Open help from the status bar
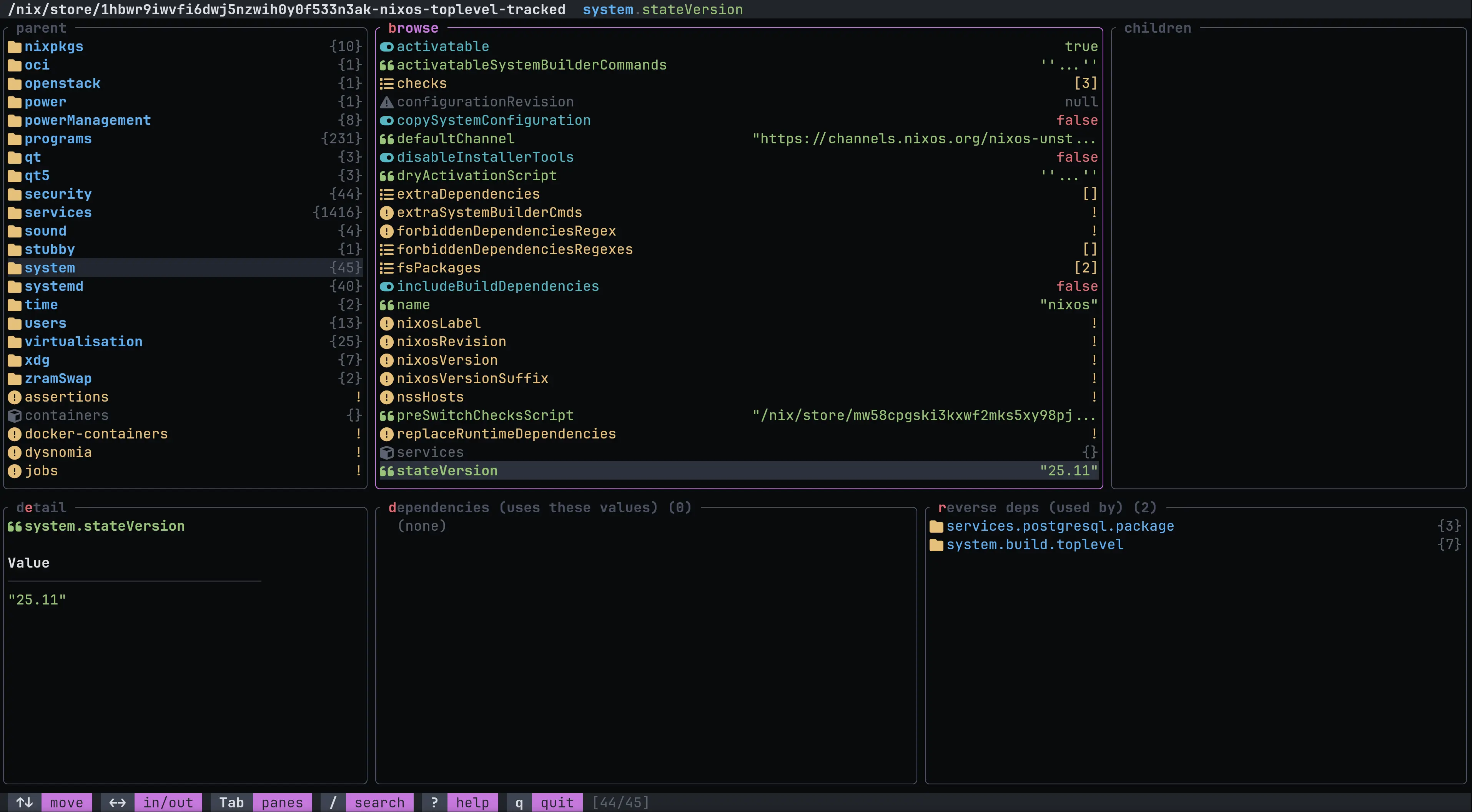 pos(472,802)
